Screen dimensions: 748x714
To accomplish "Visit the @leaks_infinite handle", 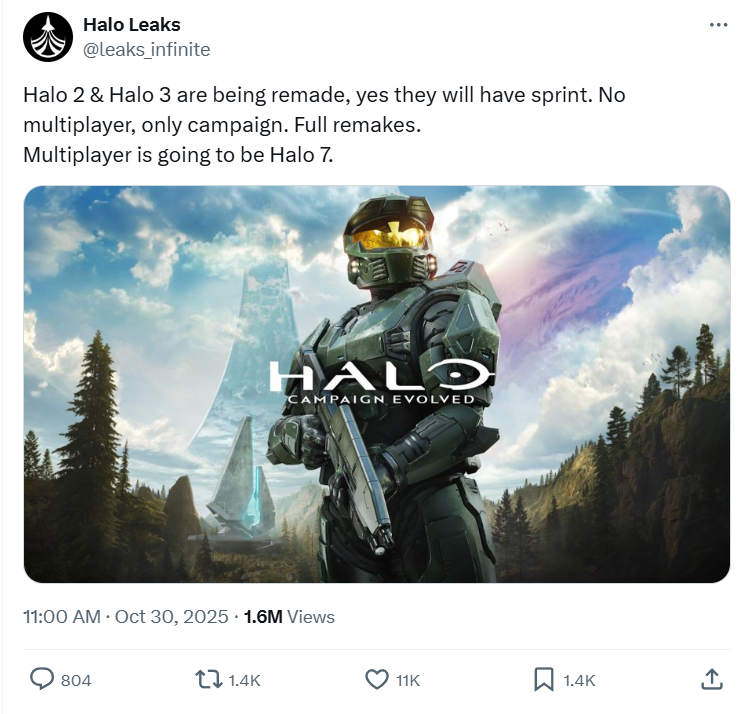I will 146,50.
